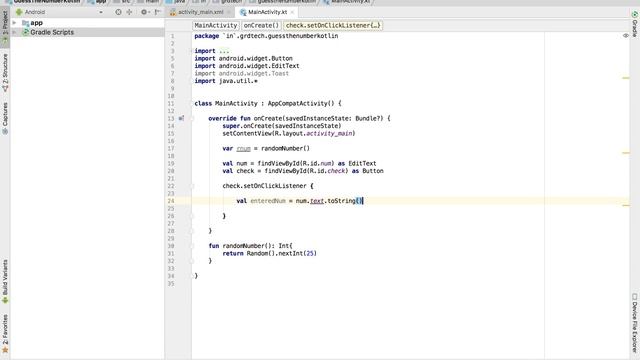Viewport: 640px width, 360px height.
Task: Click 'Random().nextInt(25)' on line 31
Action: click(282, 253)
